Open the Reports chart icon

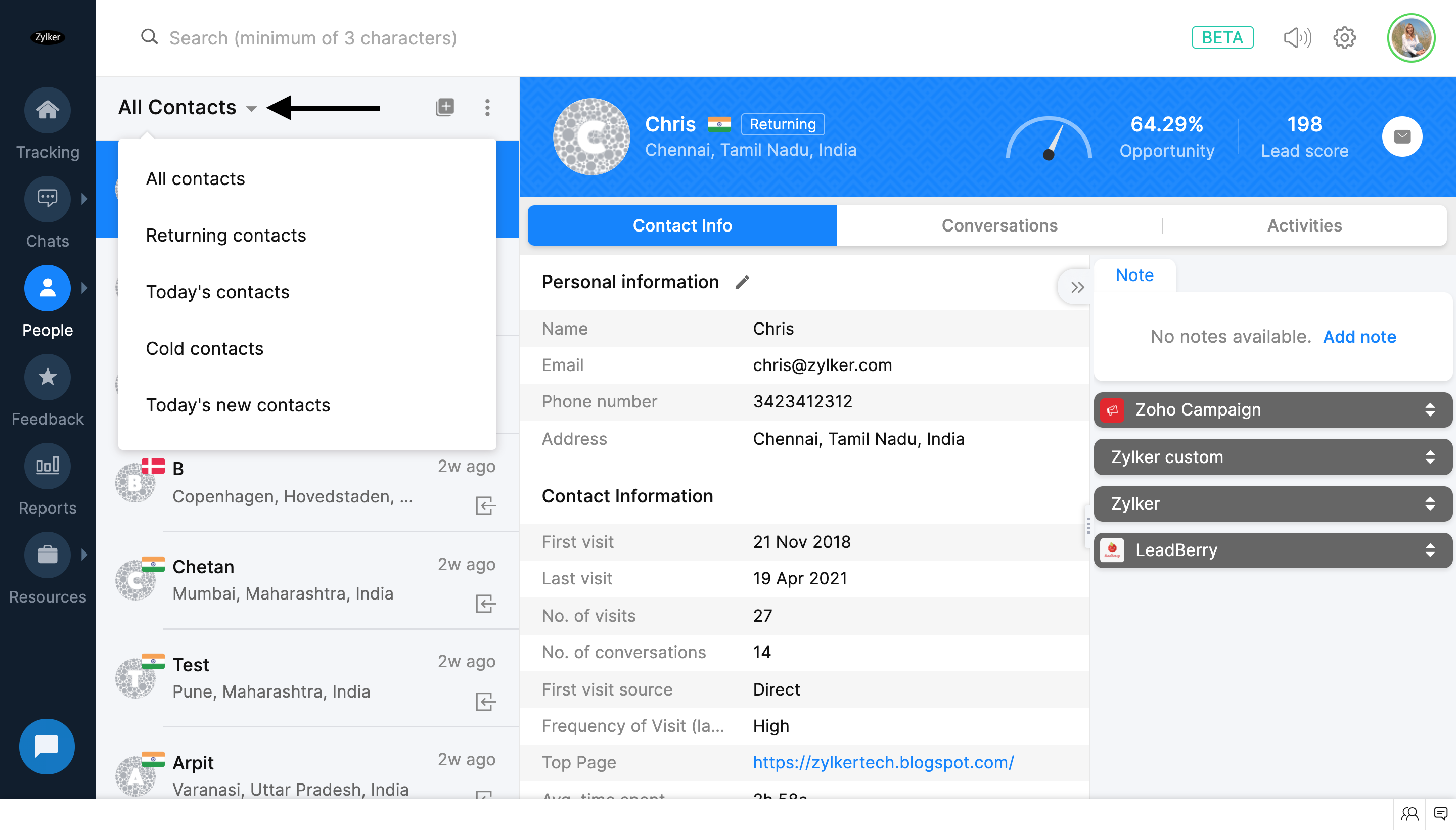coord(48,466)
